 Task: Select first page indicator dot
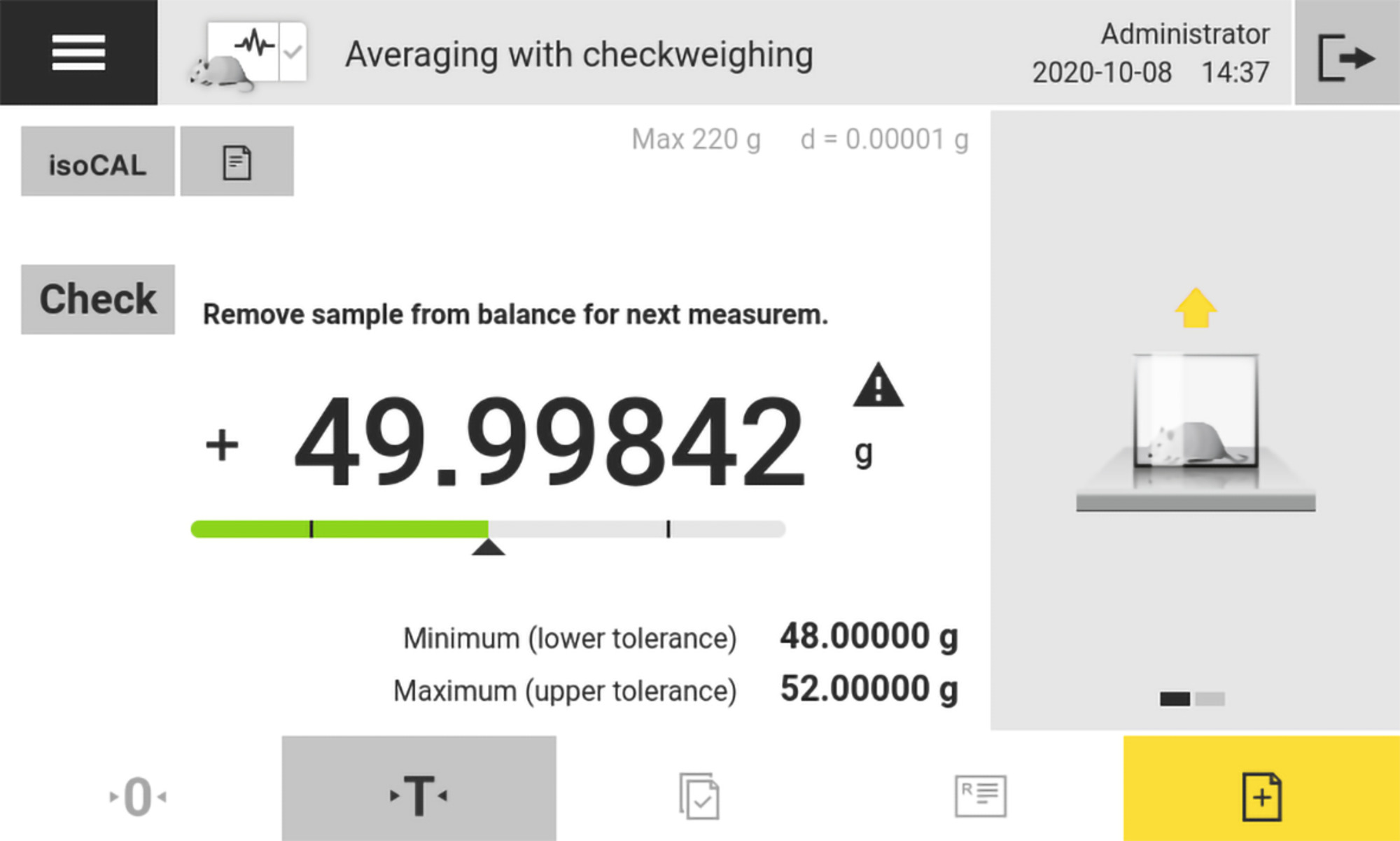1175,699
